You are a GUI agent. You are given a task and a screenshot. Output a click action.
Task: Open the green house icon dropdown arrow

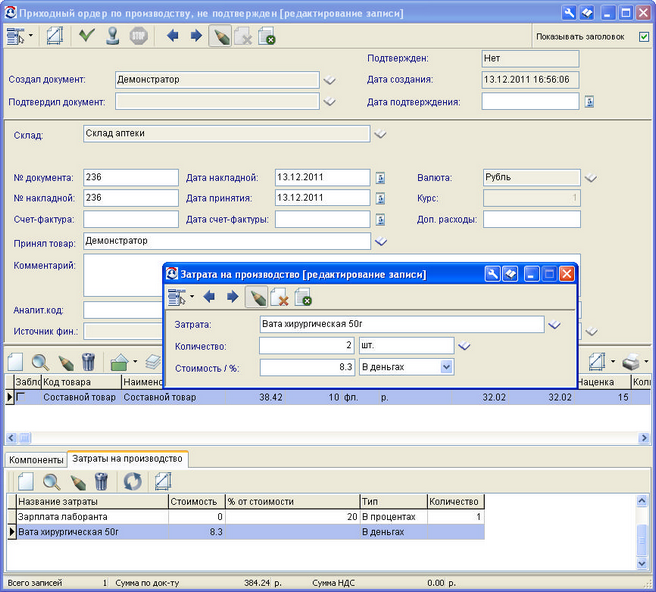[135, 361]
